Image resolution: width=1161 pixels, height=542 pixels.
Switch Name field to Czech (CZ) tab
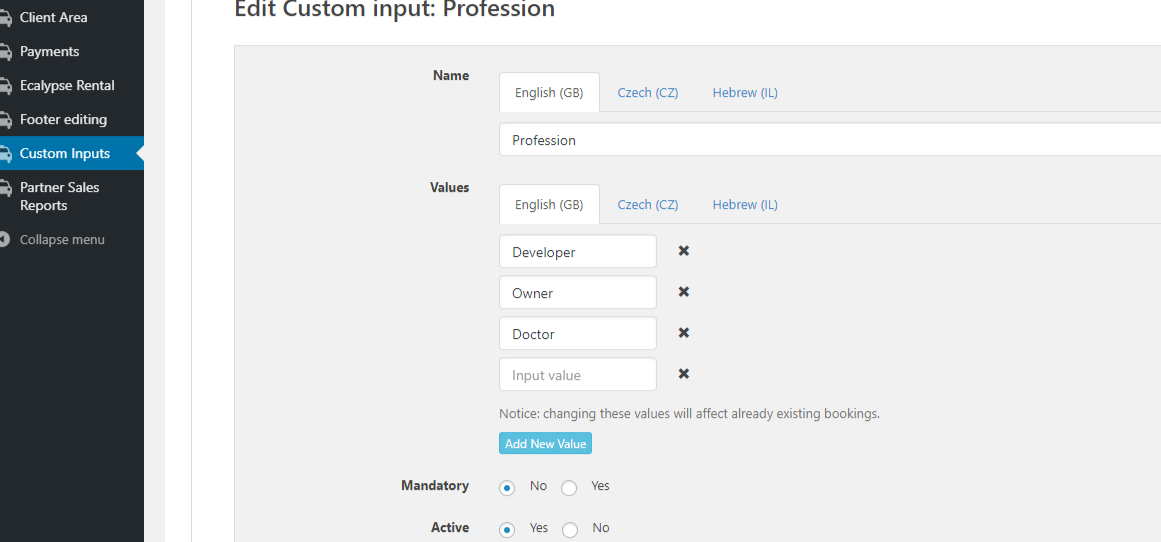[x=648, y=93]
